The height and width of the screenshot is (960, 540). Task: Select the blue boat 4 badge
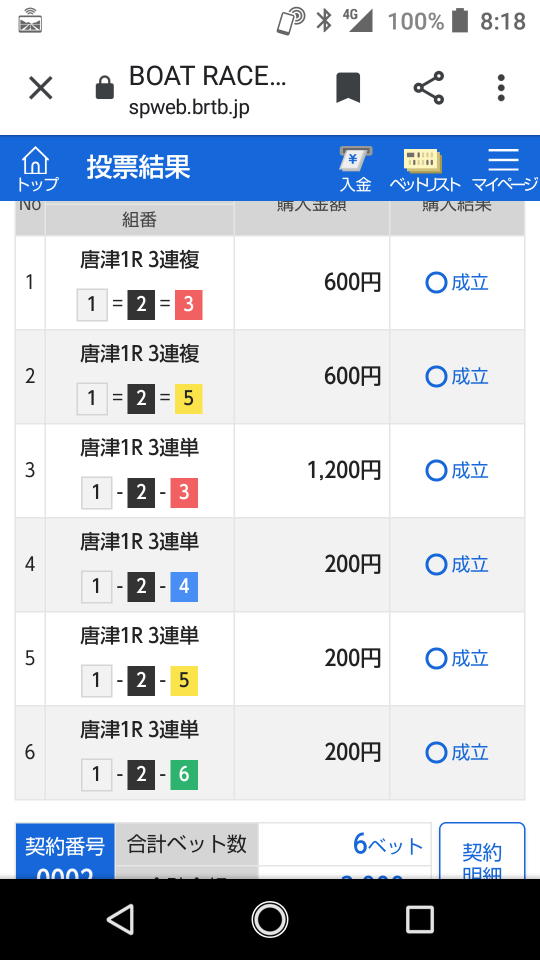(184, 587)
